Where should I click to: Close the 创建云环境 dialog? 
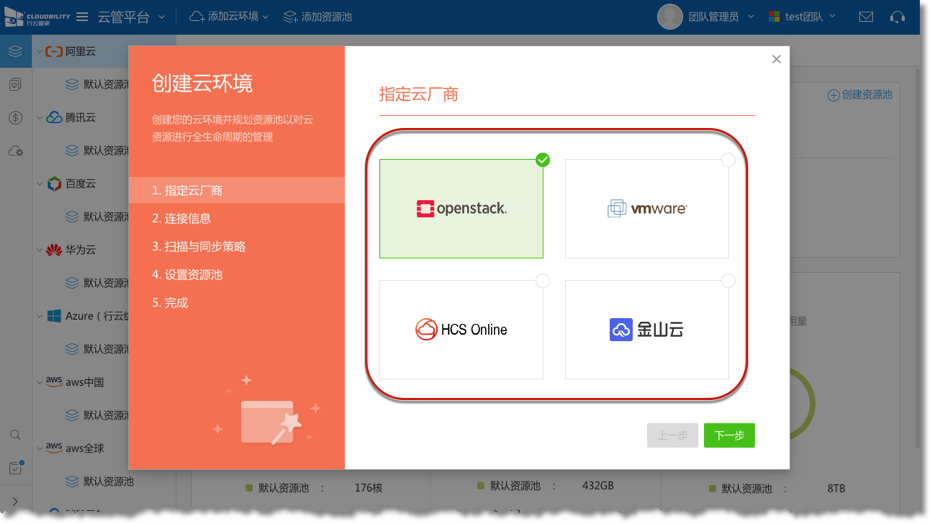point(776,59)
